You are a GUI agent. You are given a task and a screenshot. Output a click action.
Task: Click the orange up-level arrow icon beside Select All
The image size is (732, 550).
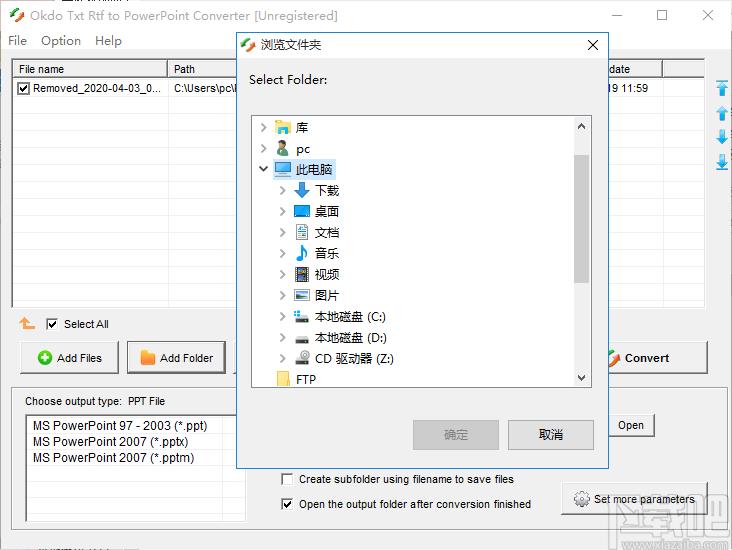click(27, 323)
